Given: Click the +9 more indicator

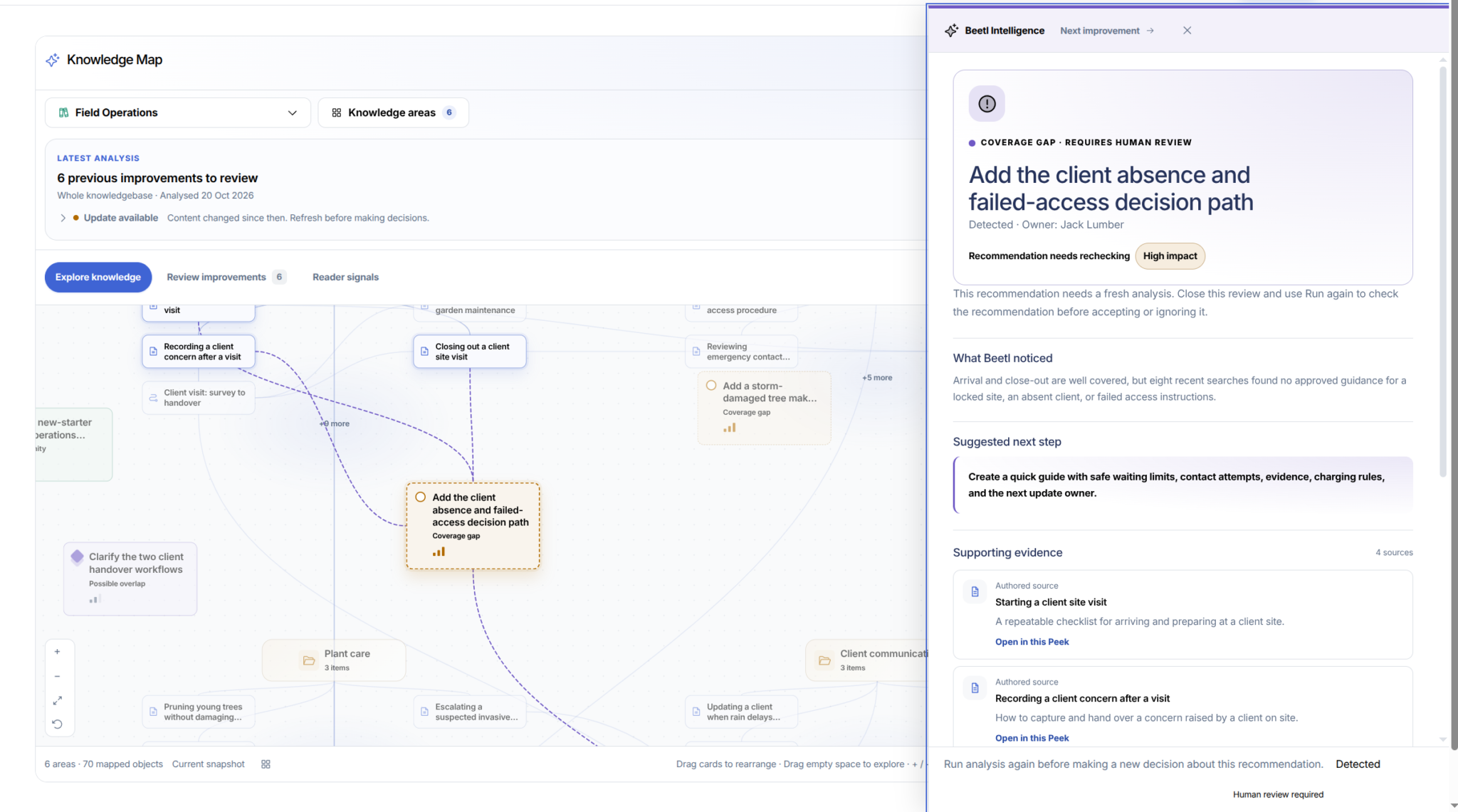Looking at the screenshot, I should (x=335, y=423).
